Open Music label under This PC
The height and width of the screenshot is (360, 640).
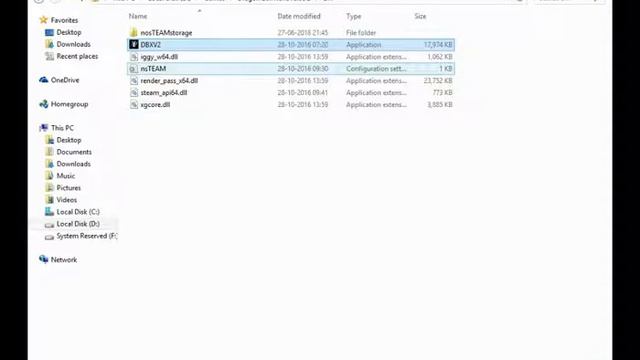66,176
